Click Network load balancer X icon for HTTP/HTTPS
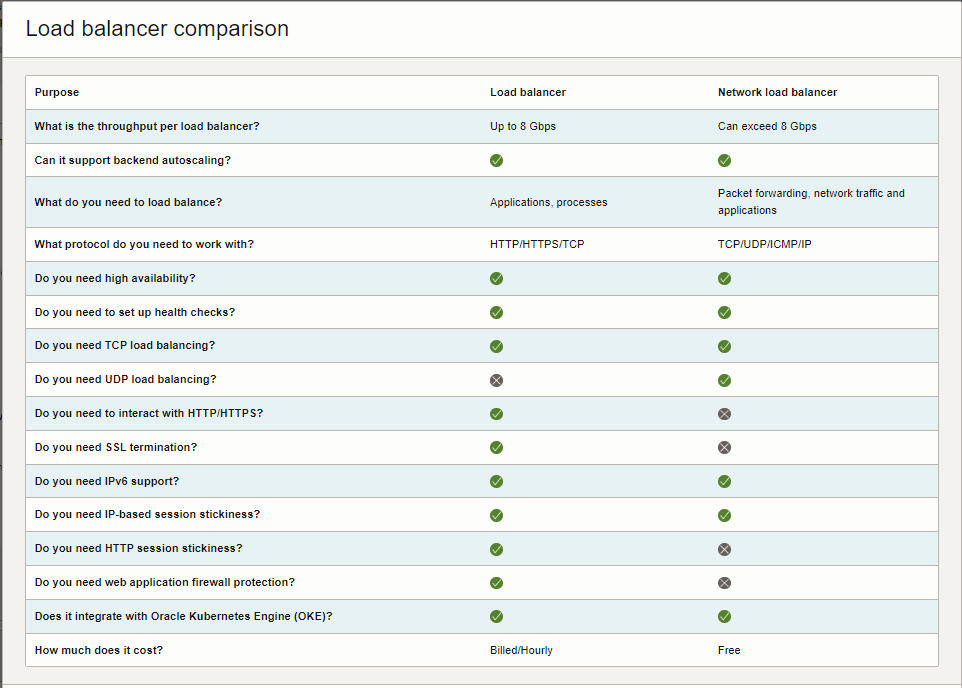Viewport: 962px width, 688px height. 724,414
